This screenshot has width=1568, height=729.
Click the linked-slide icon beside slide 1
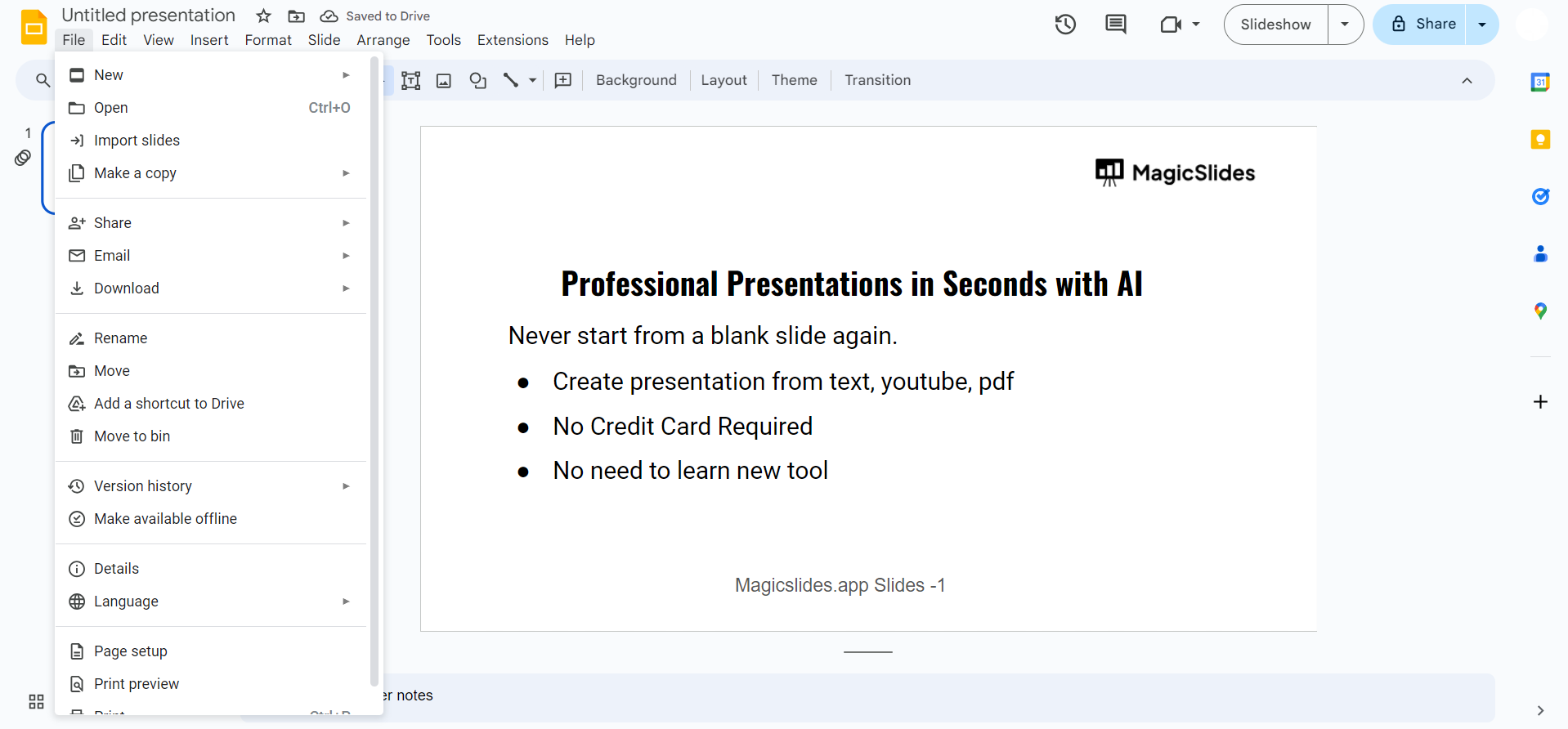coord(23,158)
